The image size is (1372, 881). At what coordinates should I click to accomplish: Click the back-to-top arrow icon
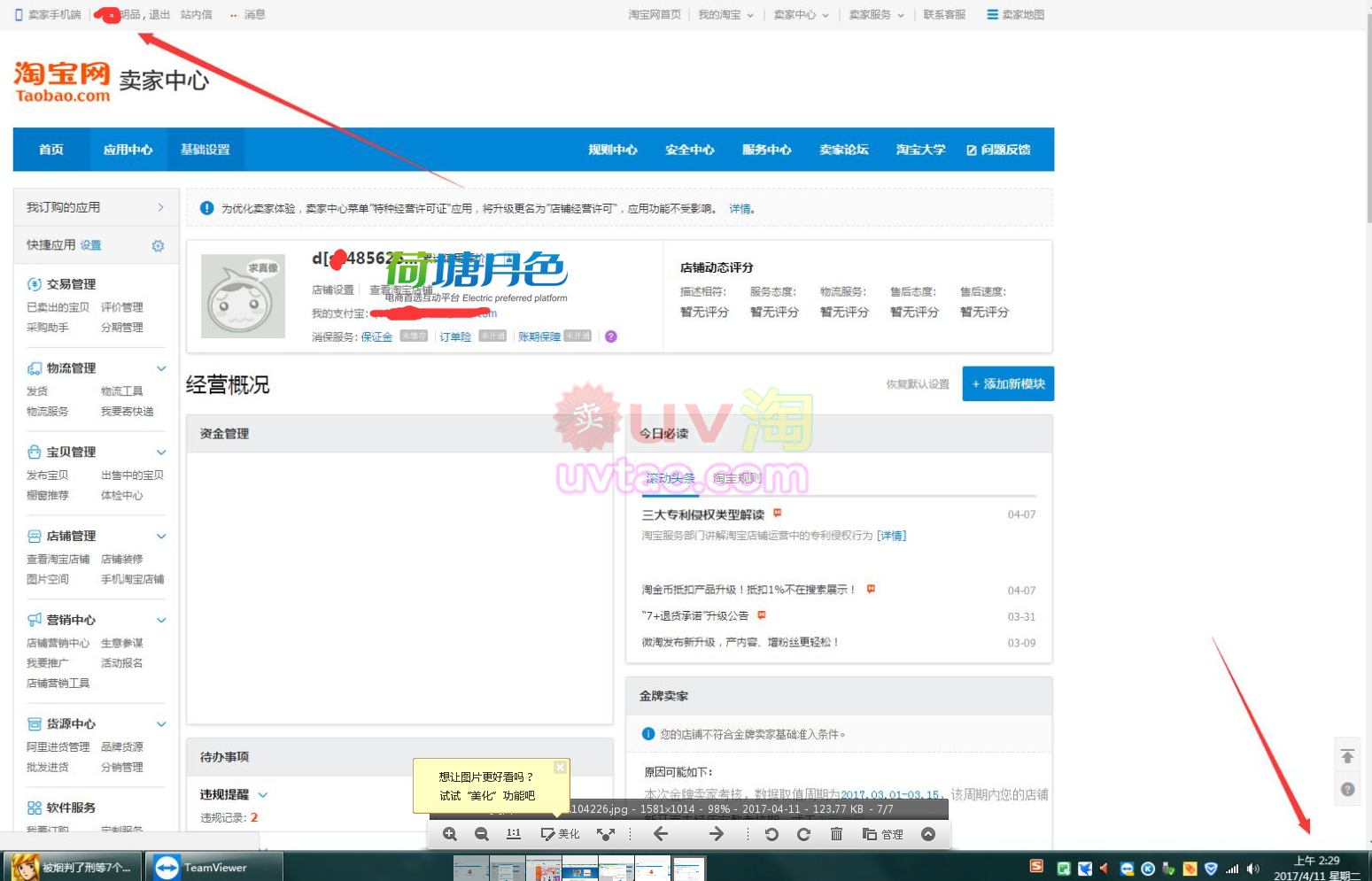tap(1347, 756)
